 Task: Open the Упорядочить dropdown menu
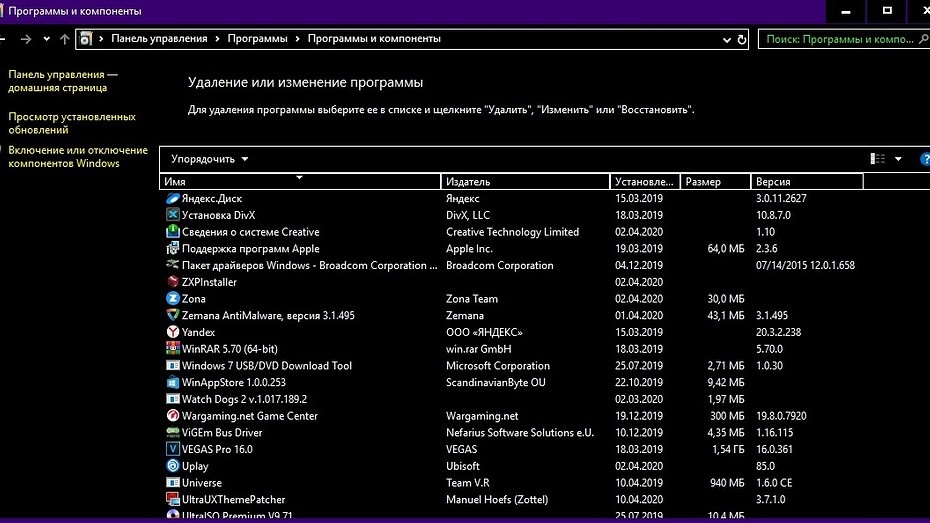pyautogui.click(x=209, y=159)
